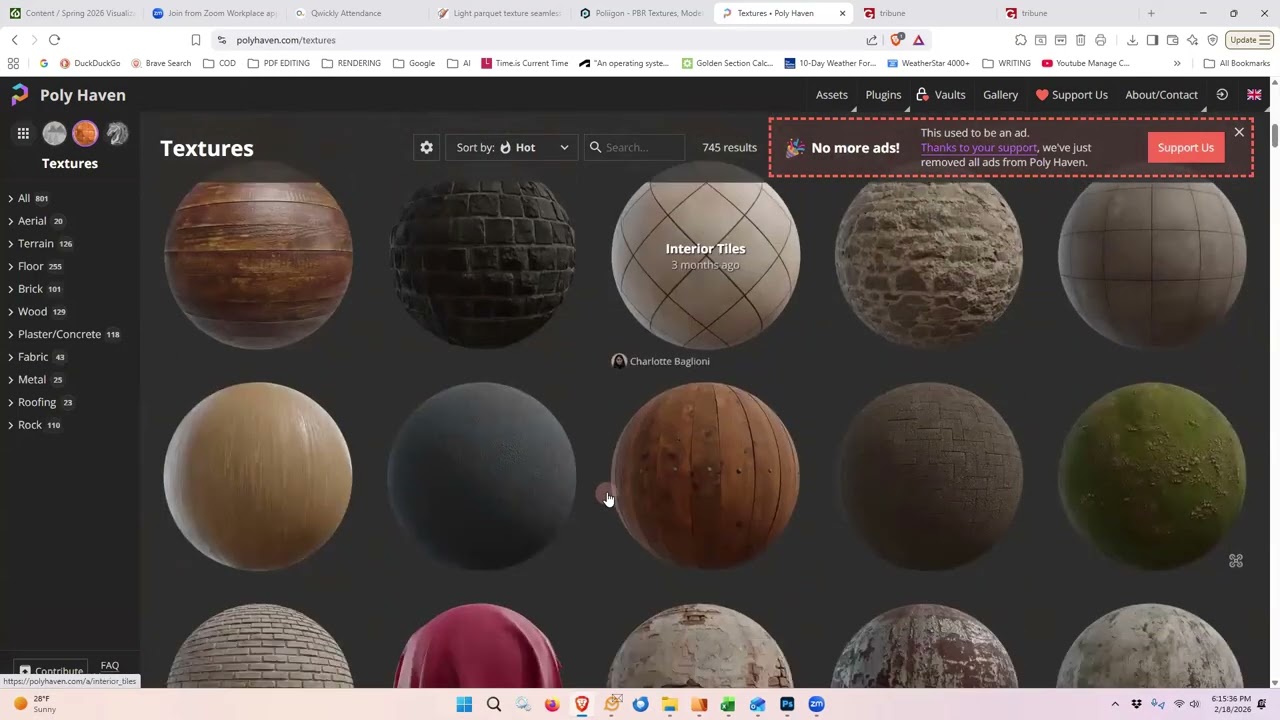The width and height of the screenshot is (1280, 720).
Task: Switch to the HDRIs asset type icon
Action: [54, 133]
